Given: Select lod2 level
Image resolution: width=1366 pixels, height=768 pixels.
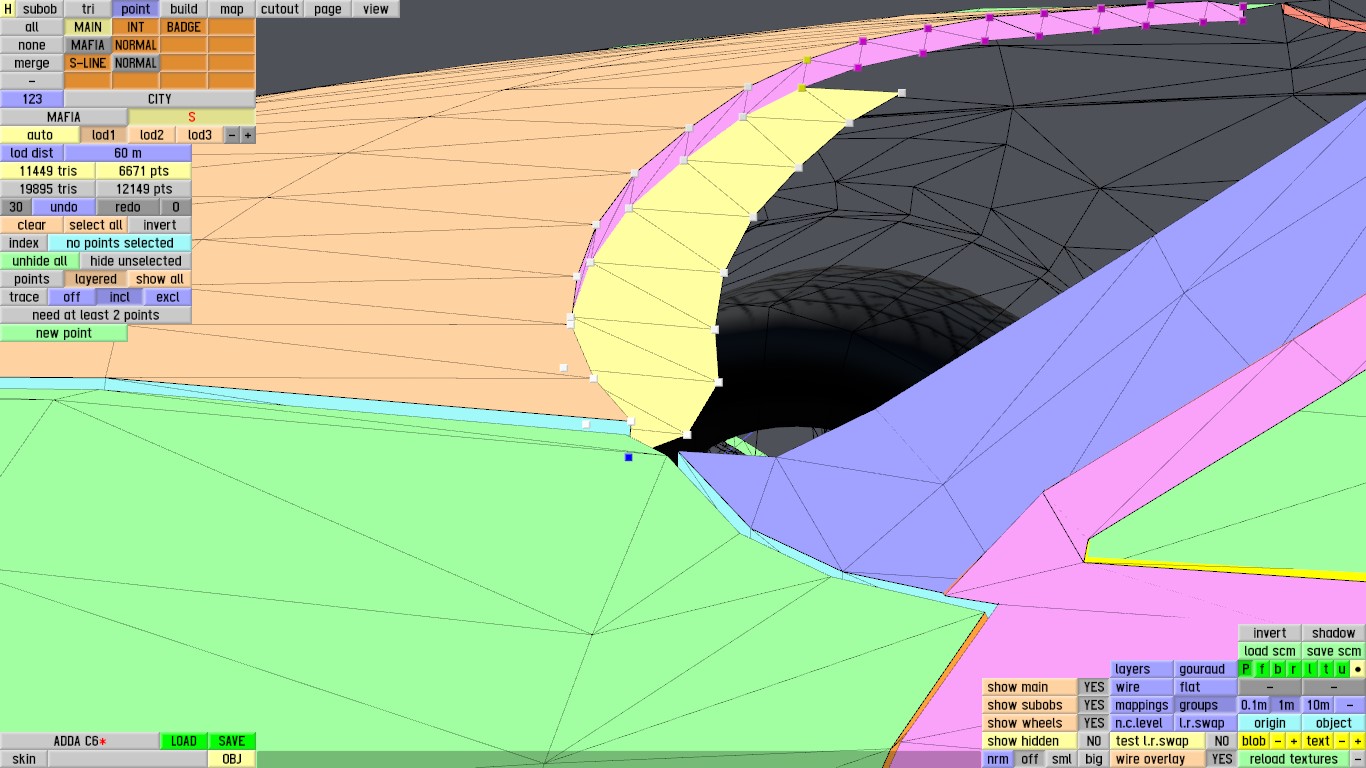Looking at the screenshot, I should point(152,135).
